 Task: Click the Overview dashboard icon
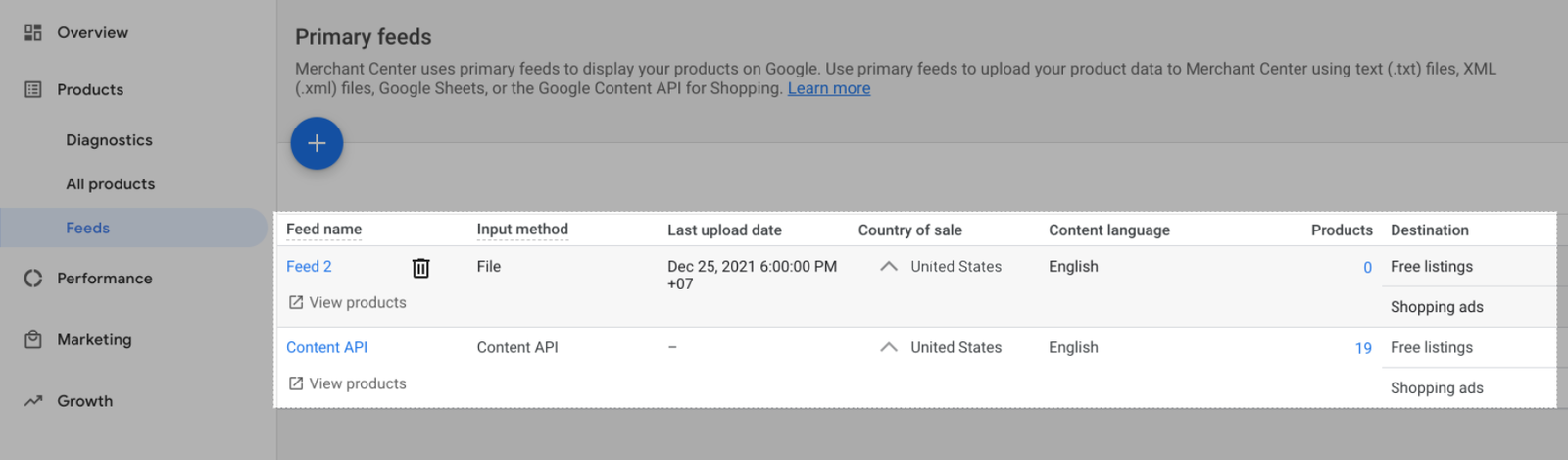(x=33, y=32)
